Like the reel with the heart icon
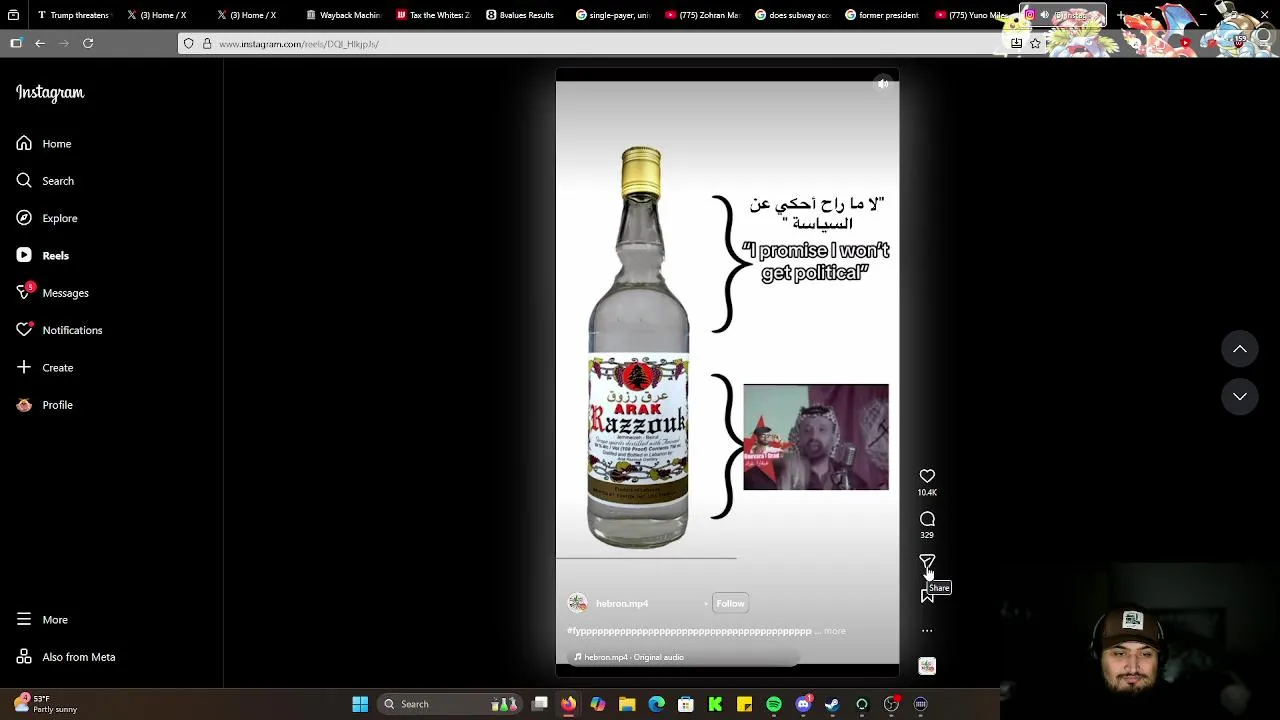Image resolution: width=1280 pixels, height=720 pixels. (927, 476)
